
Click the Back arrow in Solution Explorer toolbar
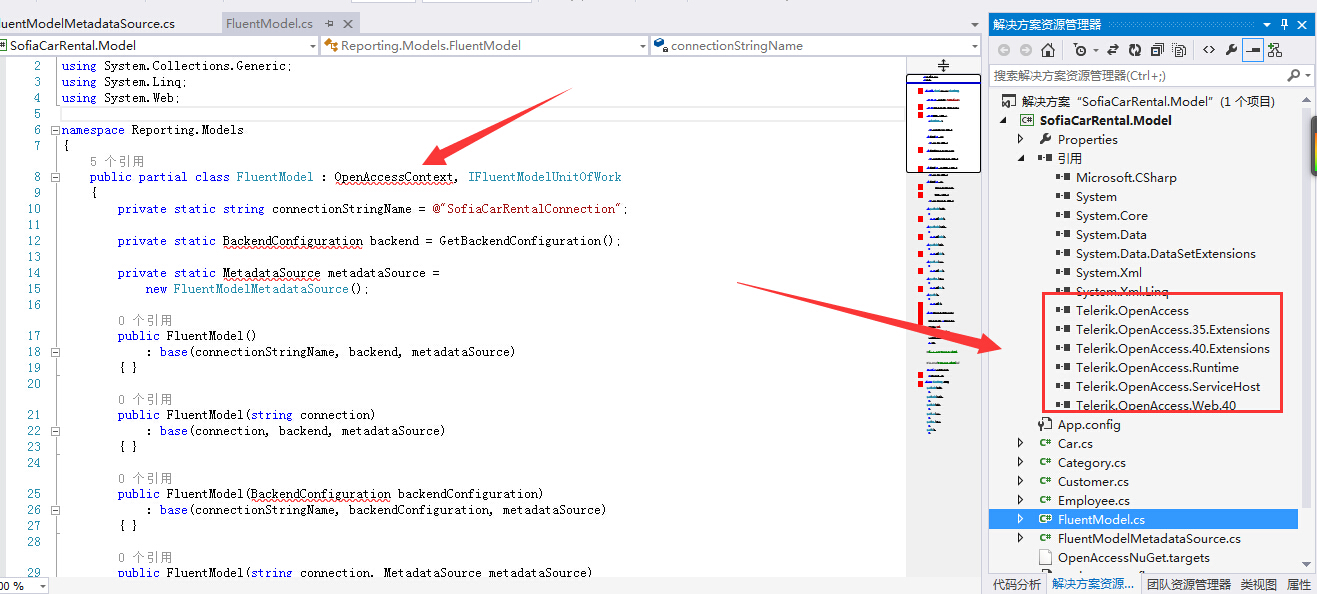1004,49
